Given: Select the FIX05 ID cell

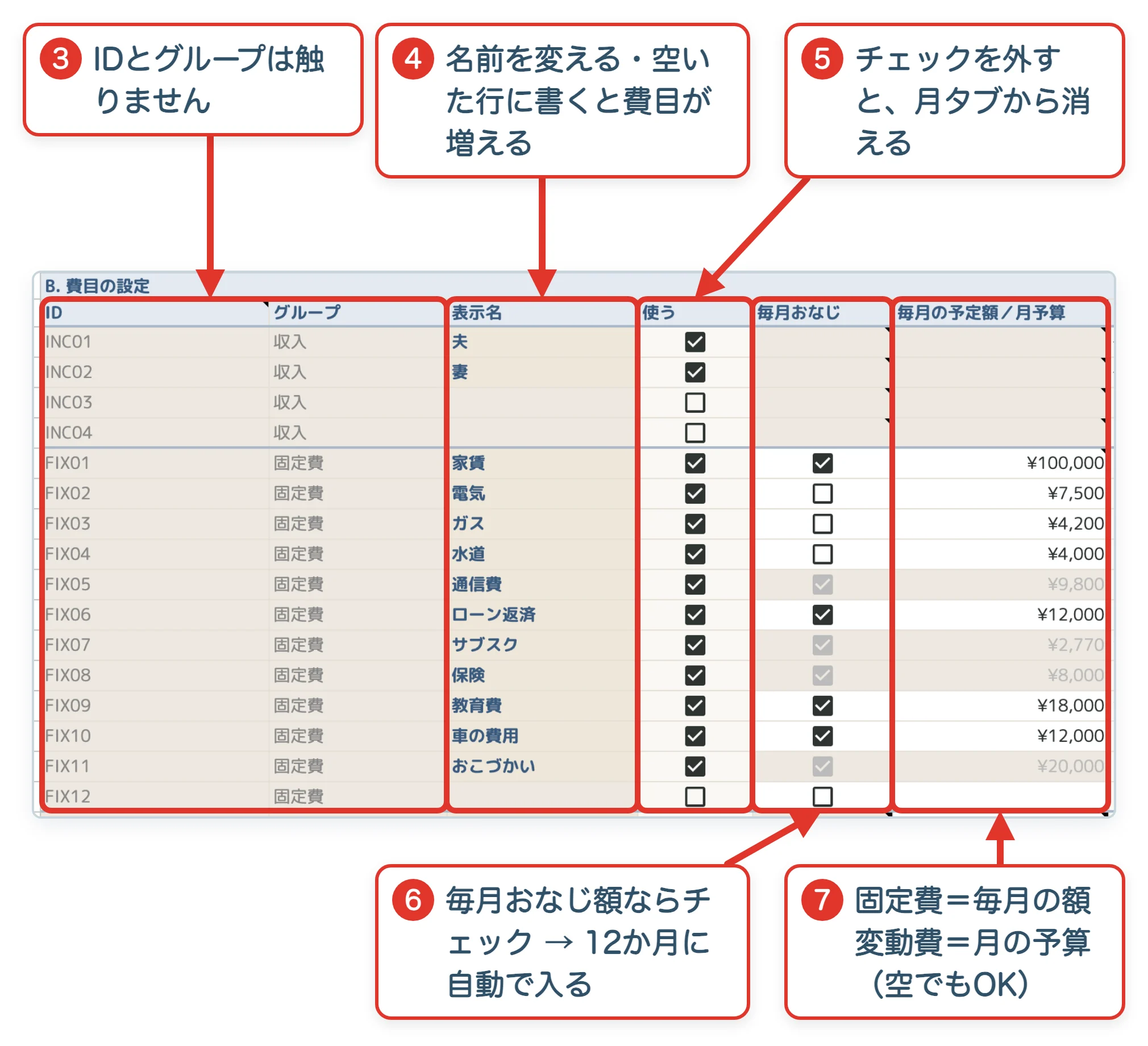Looking at the screenshot, I should [x=156, y=584].
